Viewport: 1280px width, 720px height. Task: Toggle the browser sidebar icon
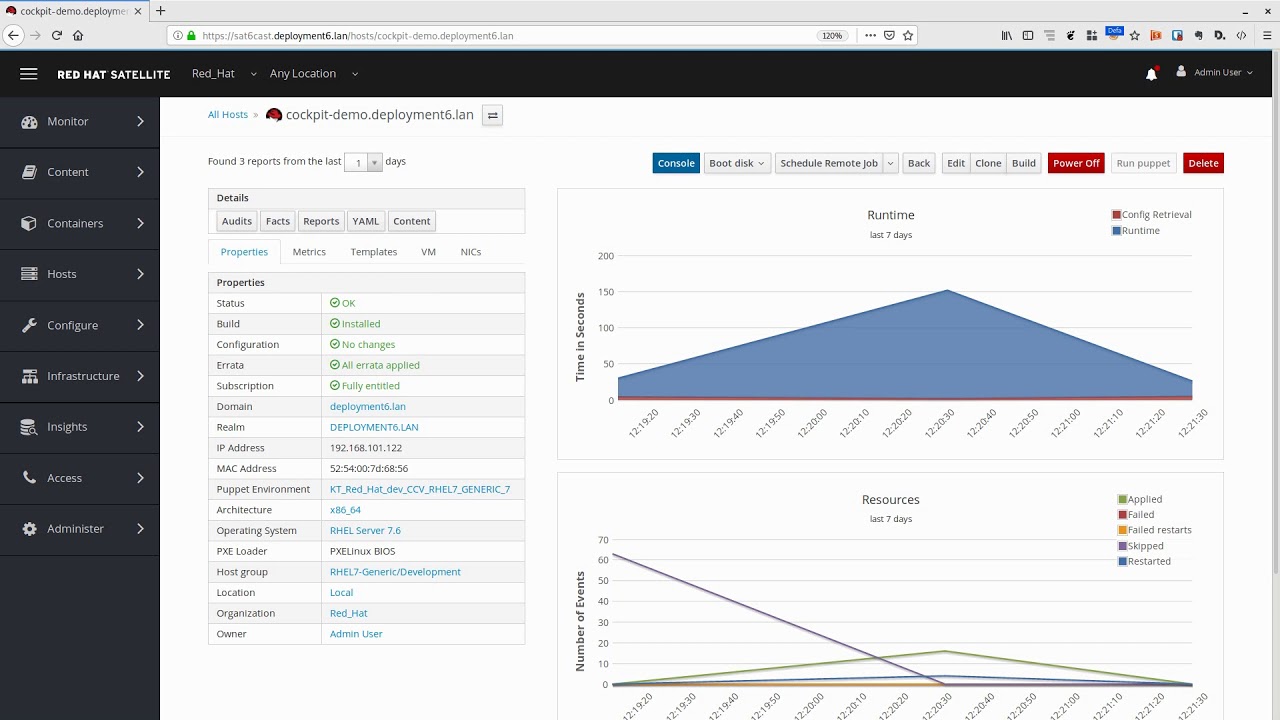click(x=1027, y=35)
